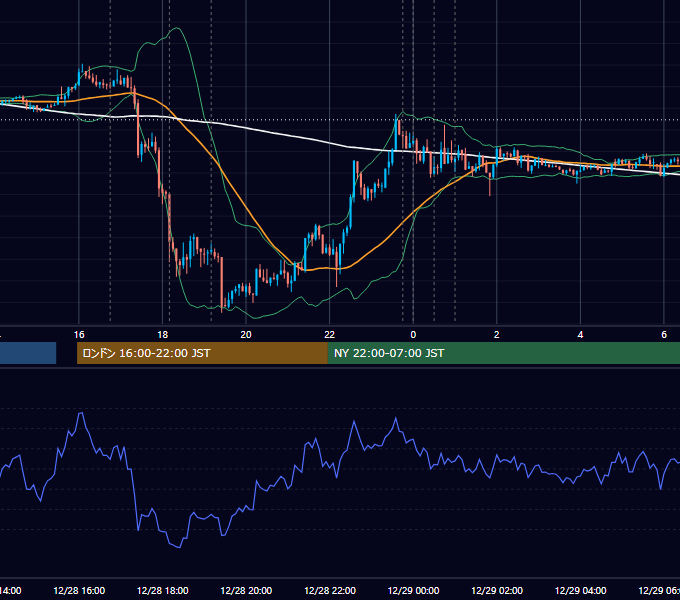680x600 pixels.
Task: Click the 12/28 20:00 date label
Action: click(246, 590)
